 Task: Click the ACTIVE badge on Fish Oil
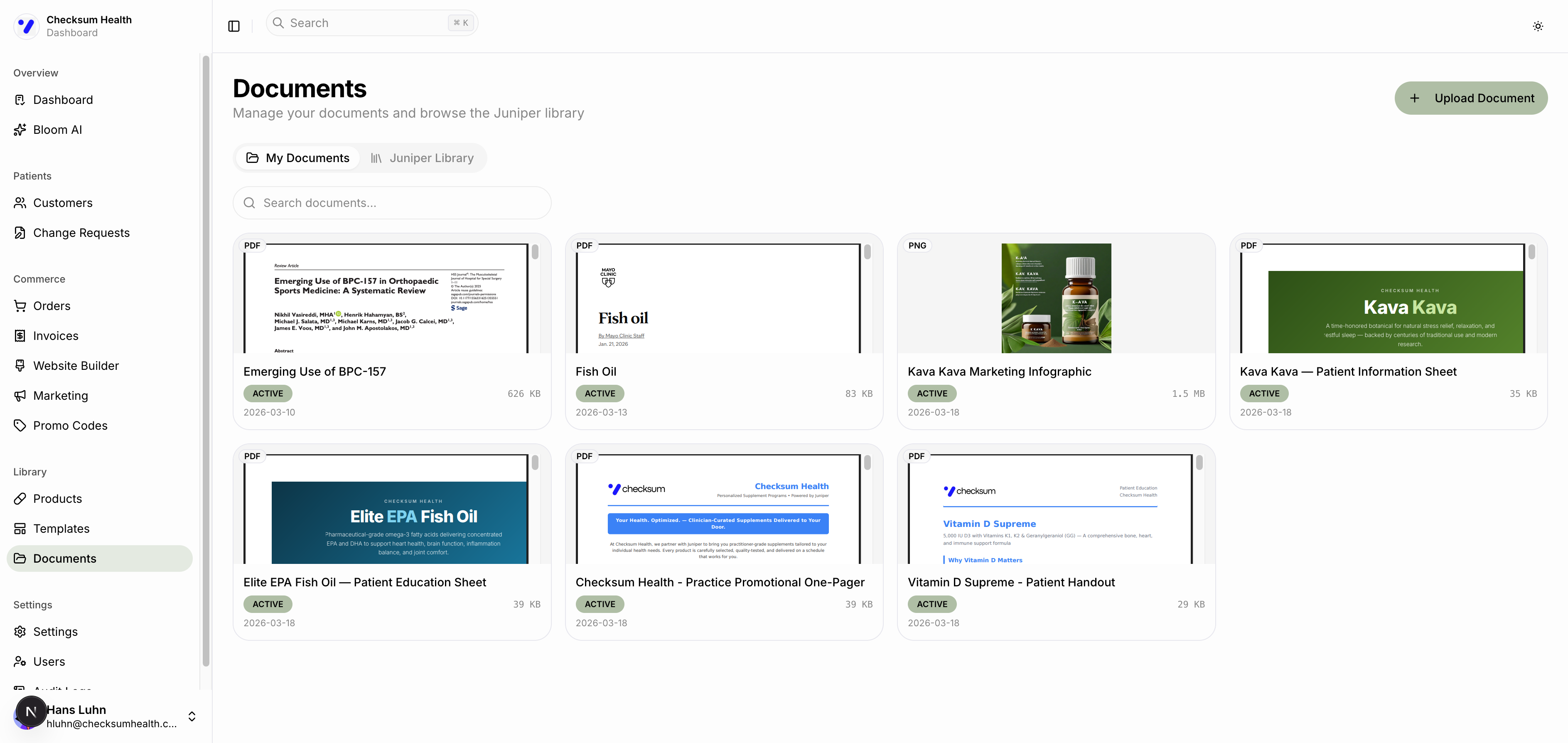tap(600, 394)
